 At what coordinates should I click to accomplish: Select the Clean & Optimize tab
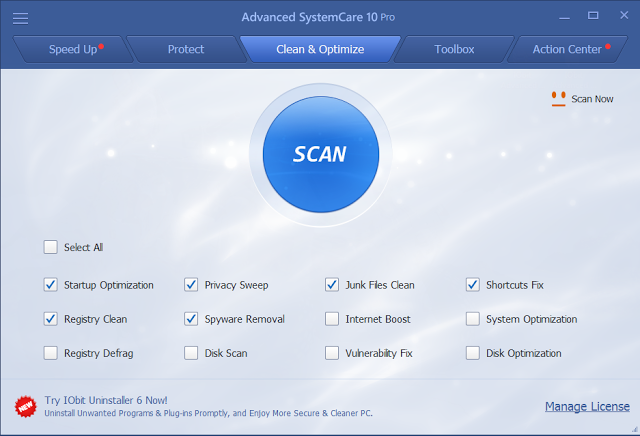320,49
